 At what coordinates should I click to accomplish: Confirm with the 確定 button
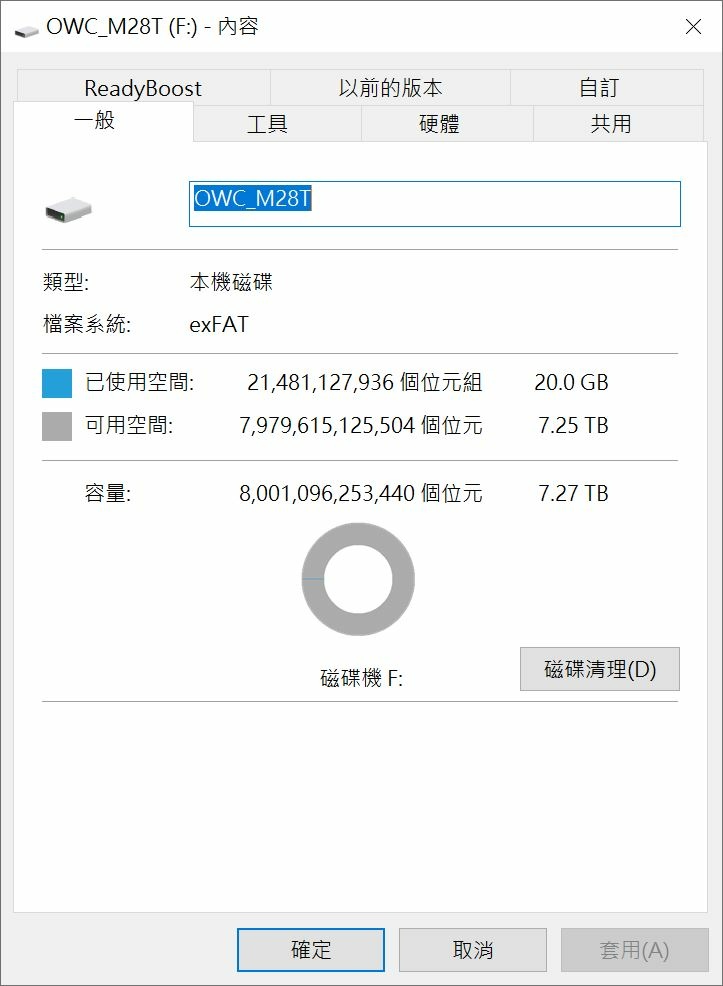311,950
